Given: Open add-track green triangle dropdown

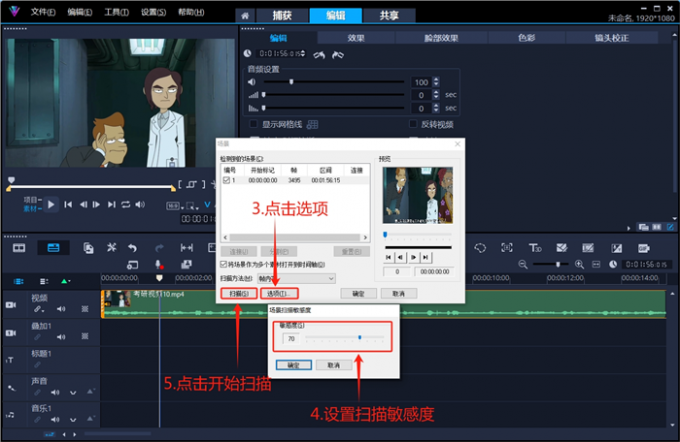Looking at the screenshot, I should [x=65, y=282].
